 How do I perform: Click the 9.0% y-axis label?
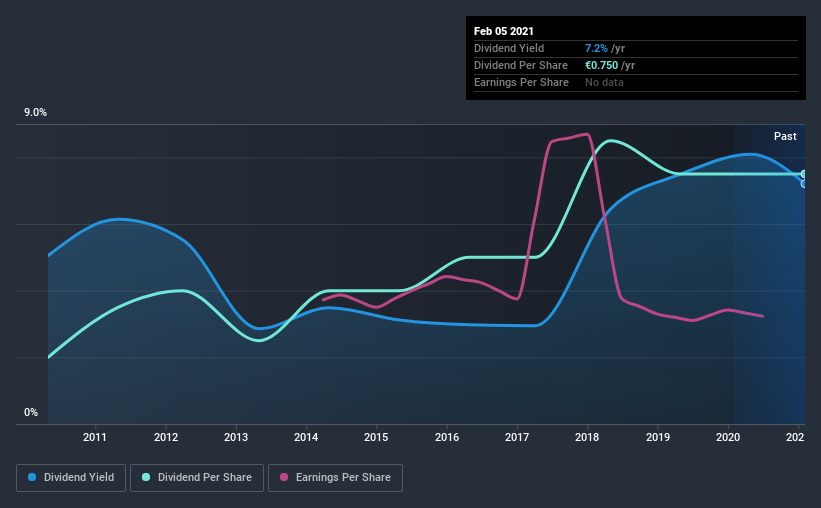pos(35,113)
